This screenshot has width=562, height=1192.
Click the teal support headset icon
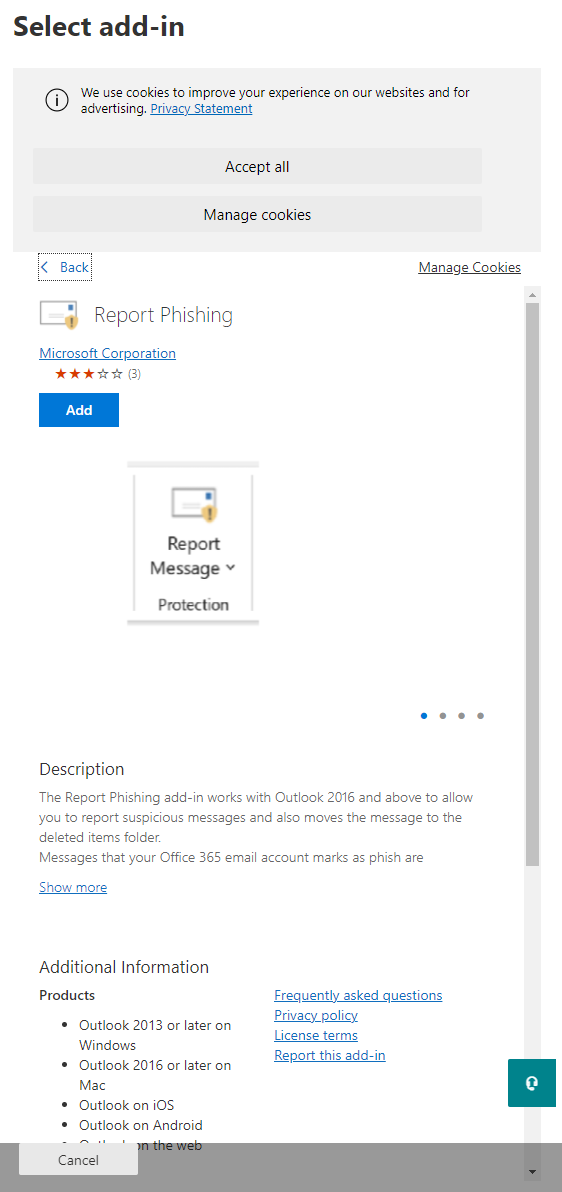pyautogui.click(x=532, y=1083)
